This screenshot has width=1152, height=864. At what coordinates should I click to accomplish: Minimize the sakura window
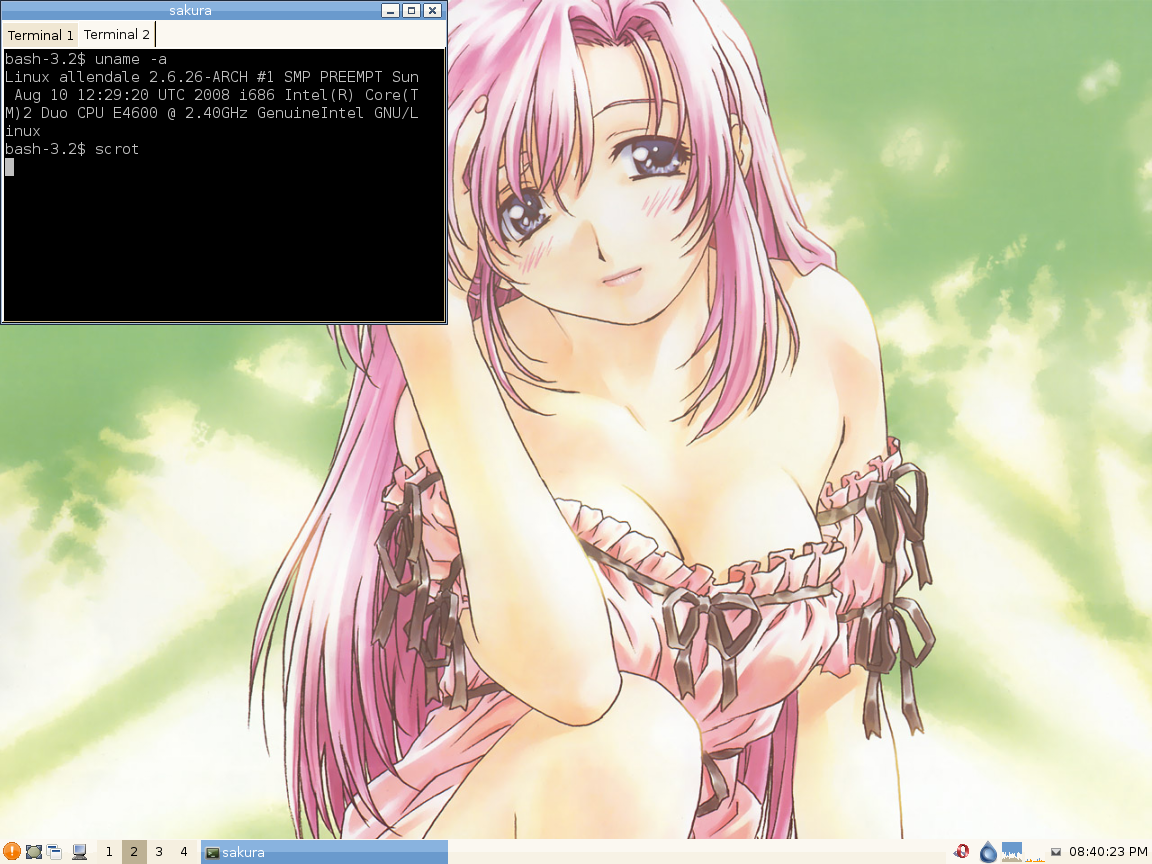[390, 10]
